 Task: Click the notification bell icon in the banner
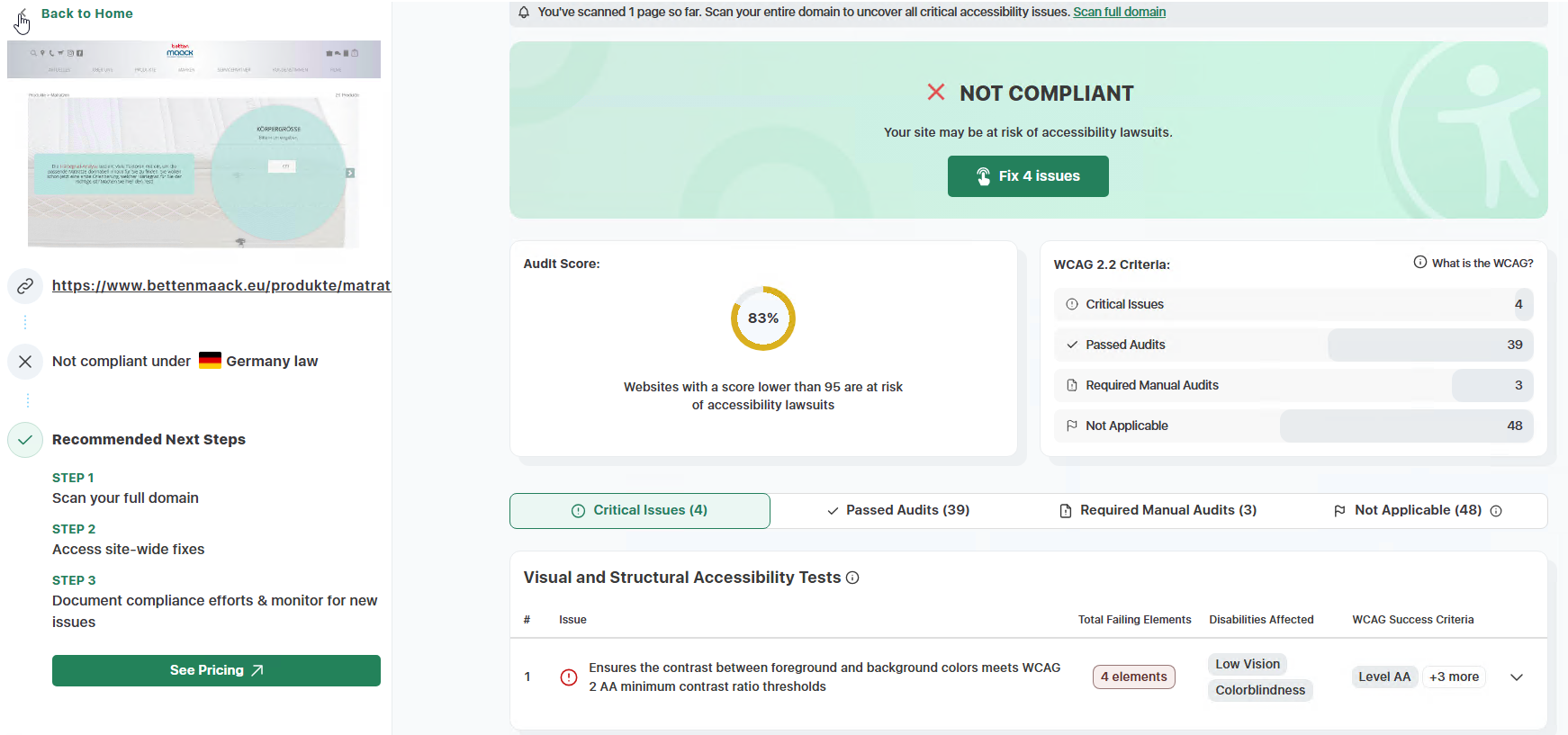[x=524, y=12]
